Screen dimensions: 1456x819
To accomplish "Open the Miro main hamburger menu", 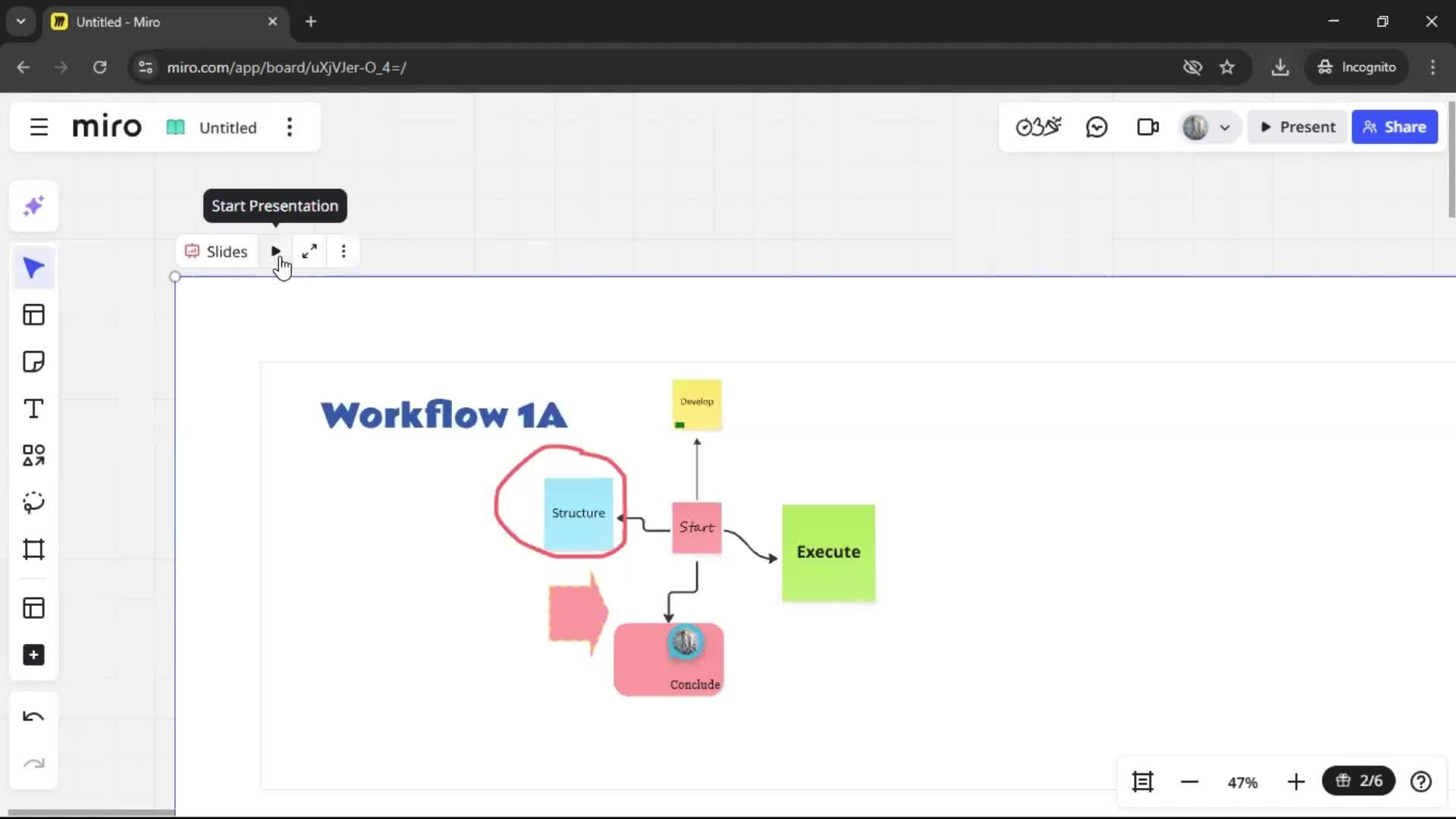I will coord(39,127).
